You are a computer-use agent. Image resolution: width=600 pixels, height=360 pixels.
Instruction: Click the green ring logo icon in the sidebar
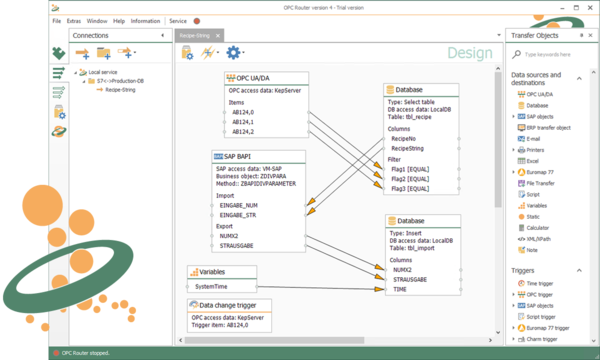coord(59,132)
